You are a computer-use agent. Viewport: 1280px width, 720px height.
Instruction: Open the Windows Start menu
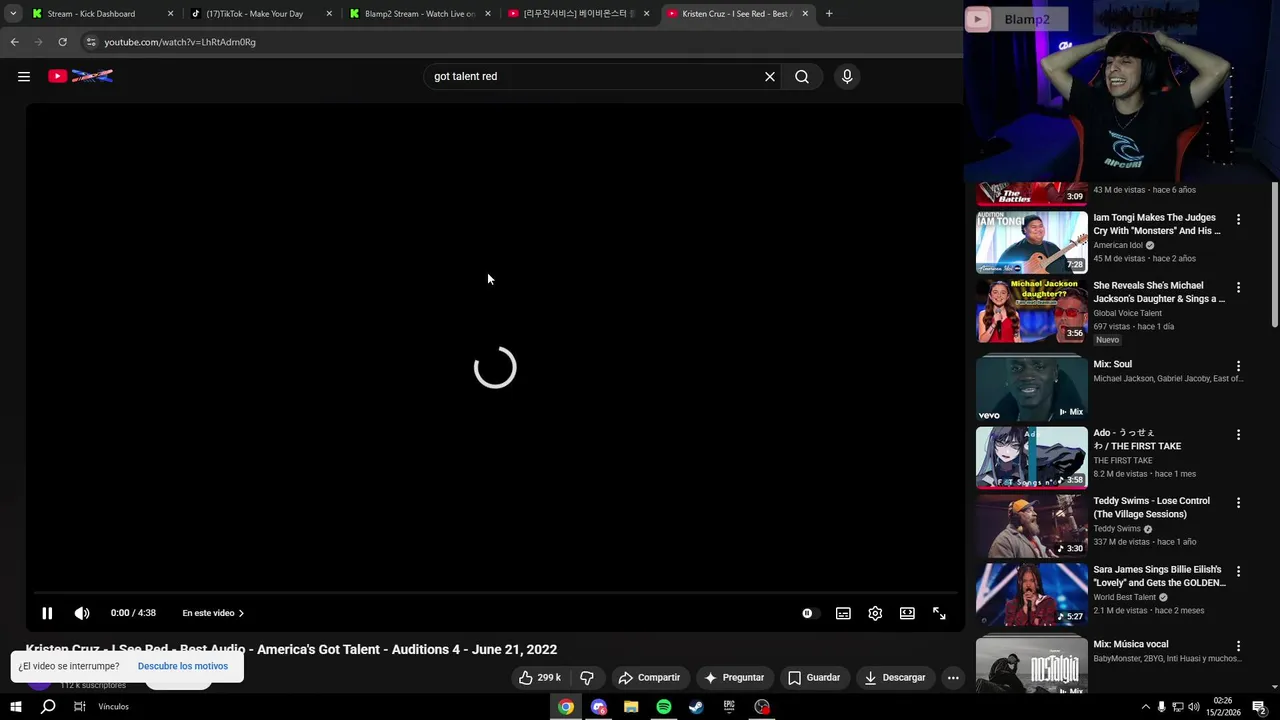[15, 707]
